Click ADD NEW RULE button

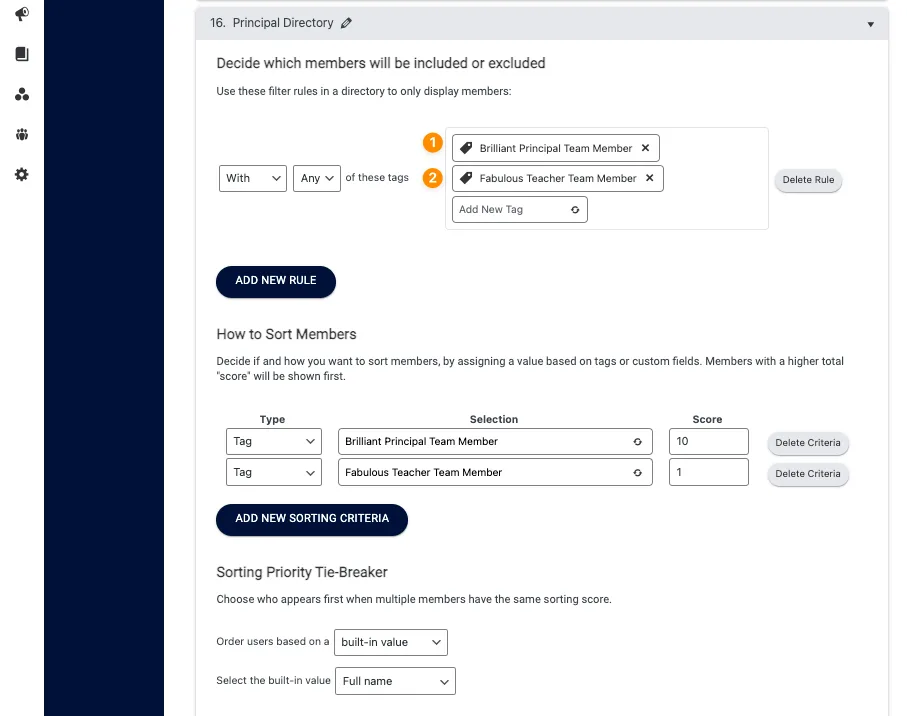(276, 281)
